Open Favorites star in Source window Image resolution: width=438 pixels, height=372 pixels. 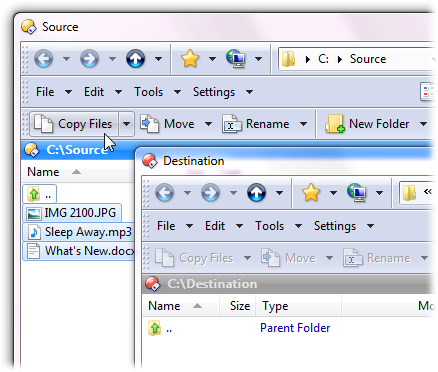190,59
